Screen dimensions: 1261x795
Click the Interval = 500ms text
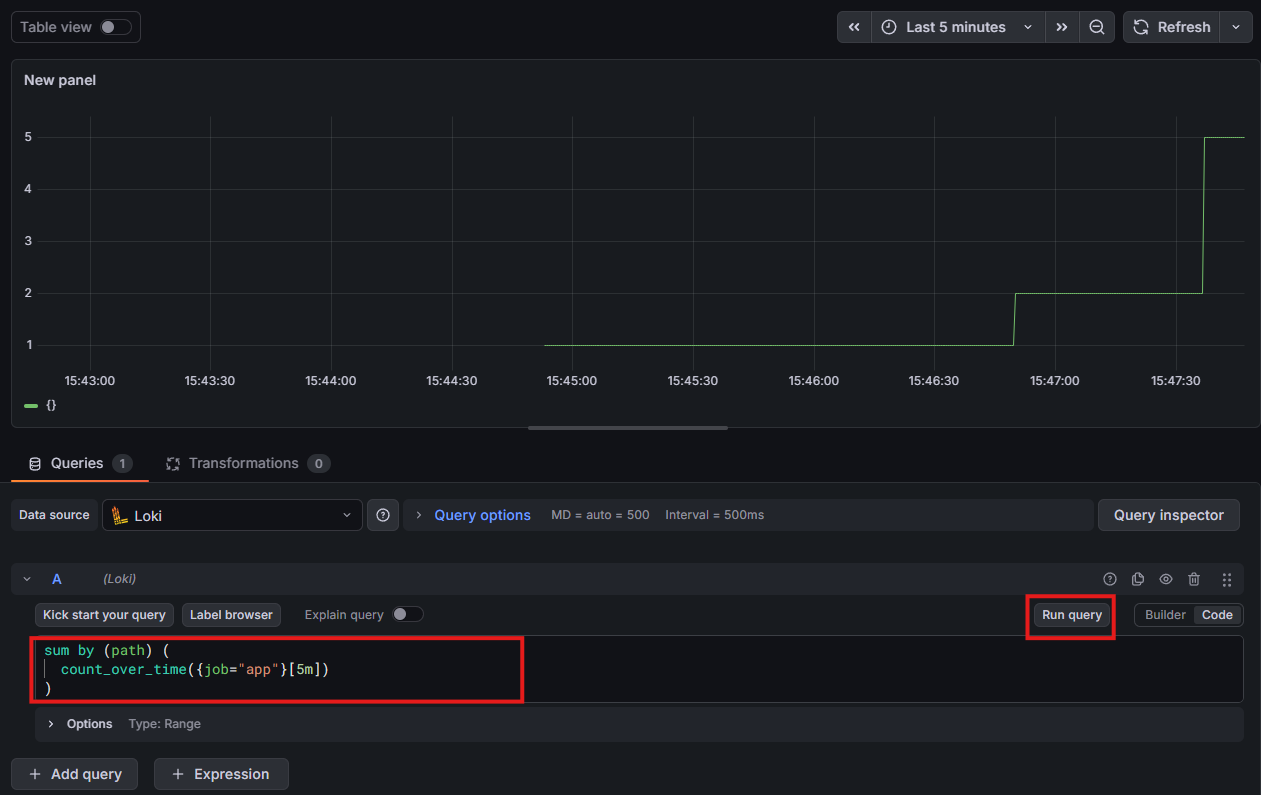coord(714,515)
